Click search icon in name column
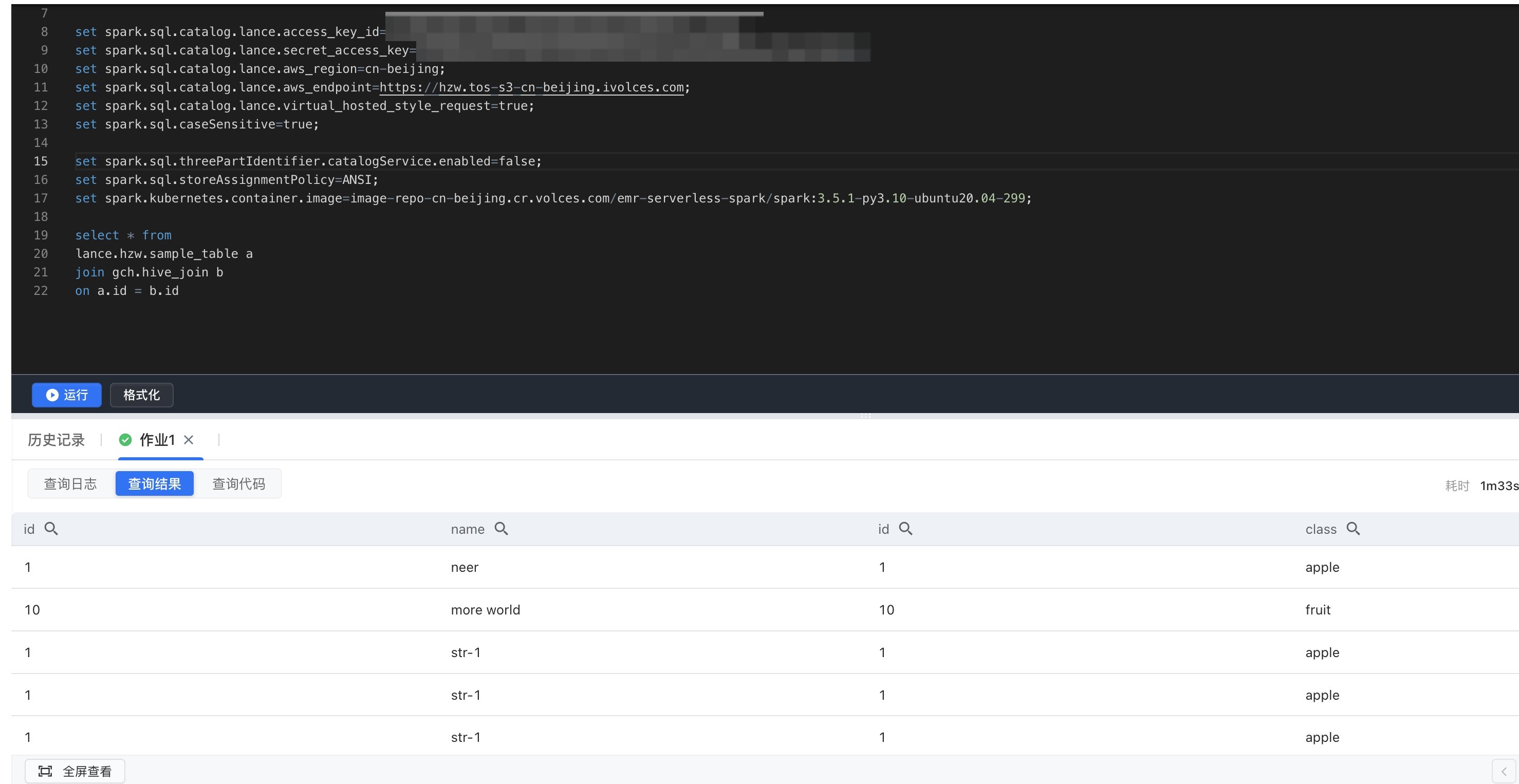 [x=501, y=529]
